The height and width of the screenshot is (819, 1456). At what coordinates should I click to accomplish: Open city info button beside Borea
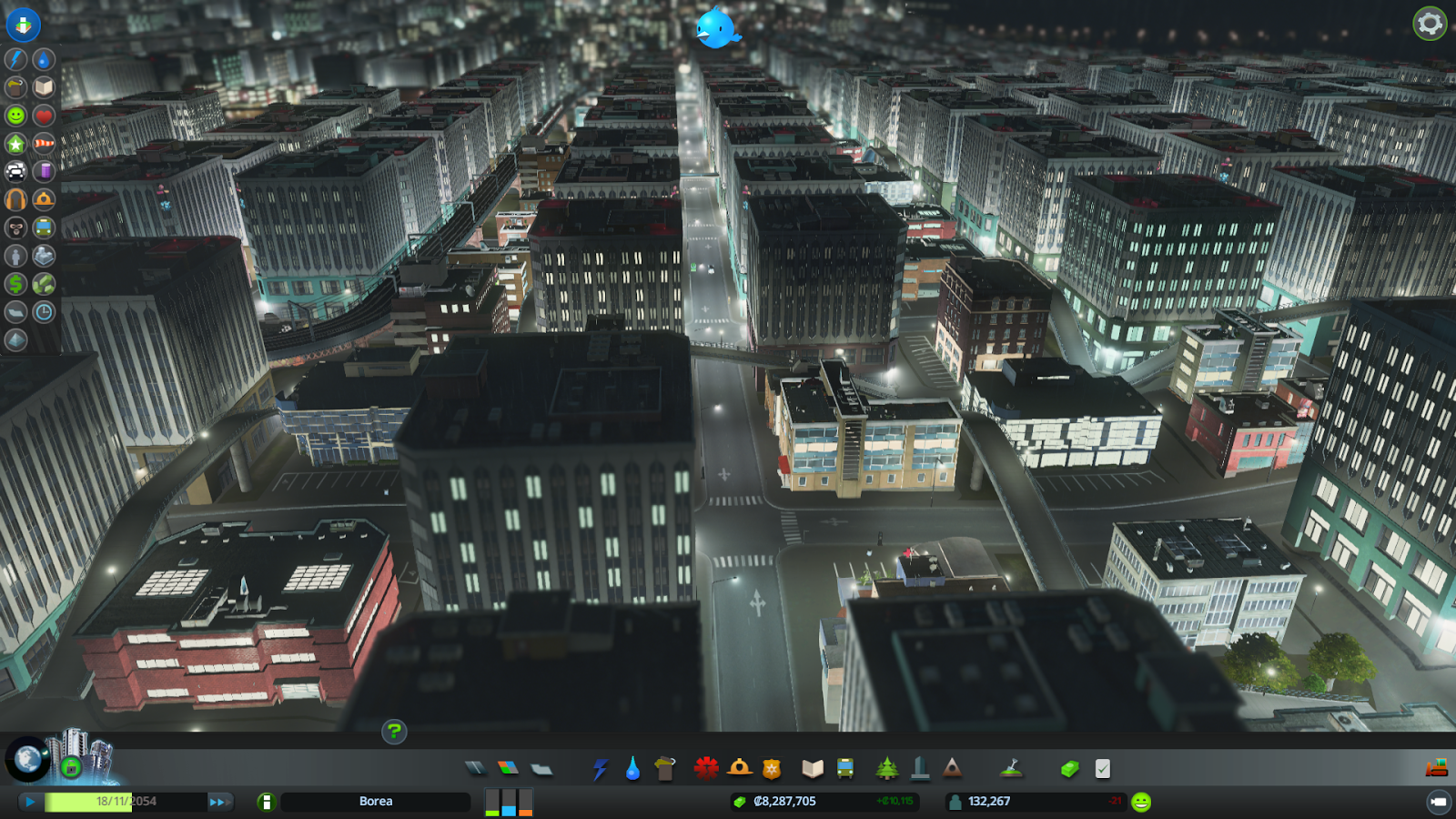coord(266,802)
